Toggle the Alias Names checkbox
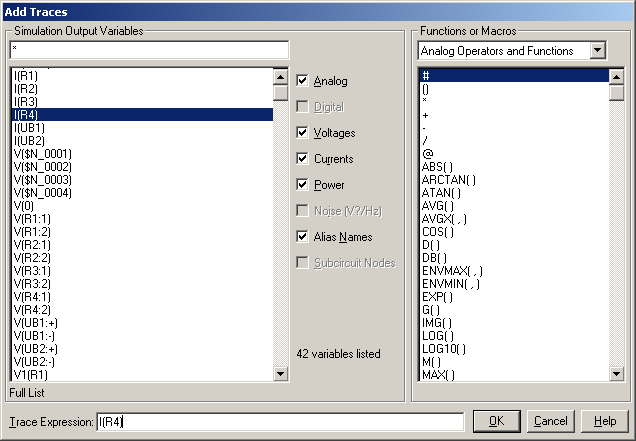The image size is (636, 441). tap(302, 236)
